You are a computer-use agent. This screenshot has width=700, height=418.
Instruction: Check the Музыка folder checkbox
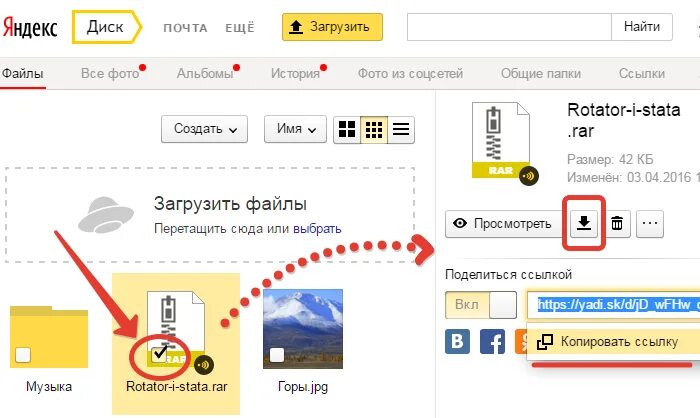tap(23, 355)
